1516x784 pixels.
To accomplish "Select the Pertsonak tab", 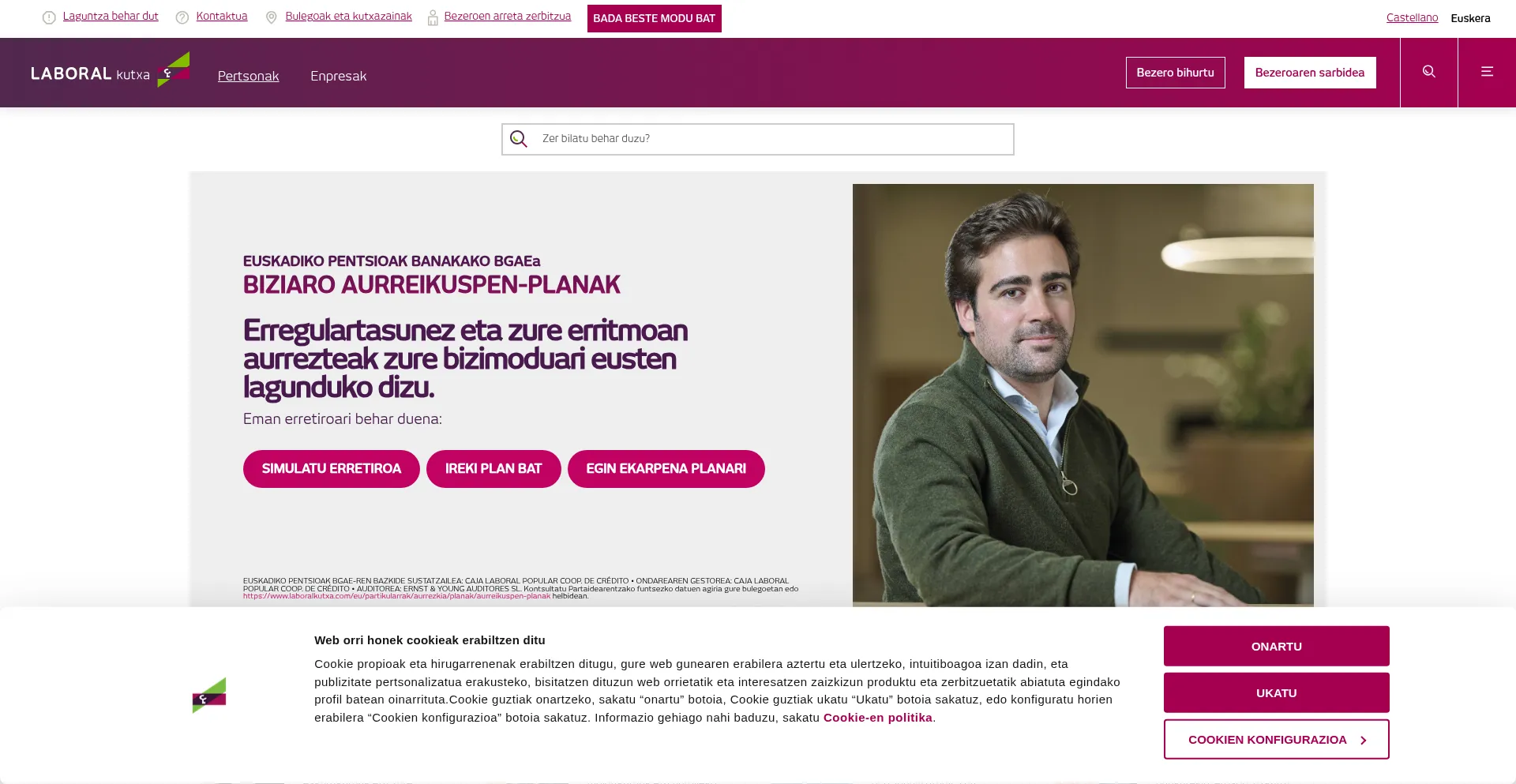I will pos(248,76).
